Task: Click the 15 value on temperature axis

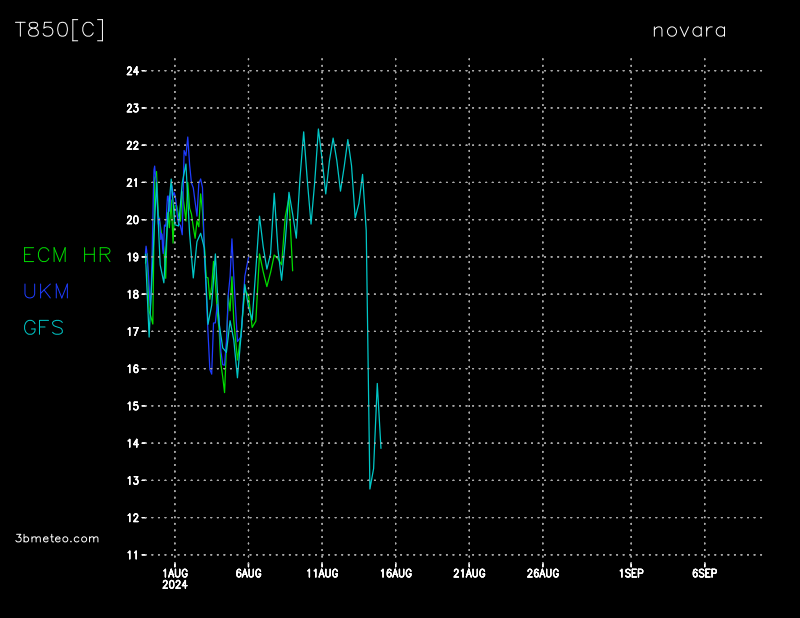Action: [x=132, y=406]
